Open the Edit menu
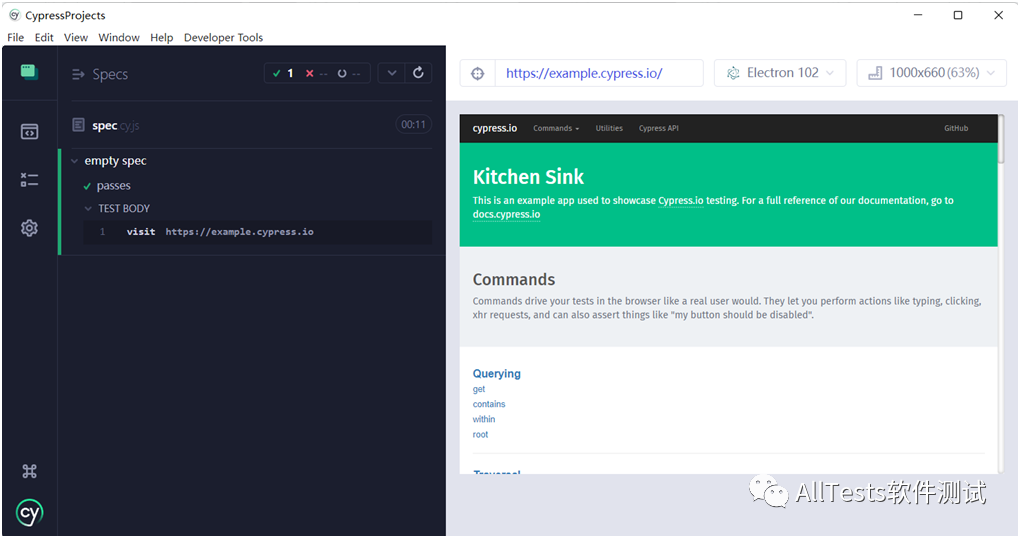 pos(44,37)
